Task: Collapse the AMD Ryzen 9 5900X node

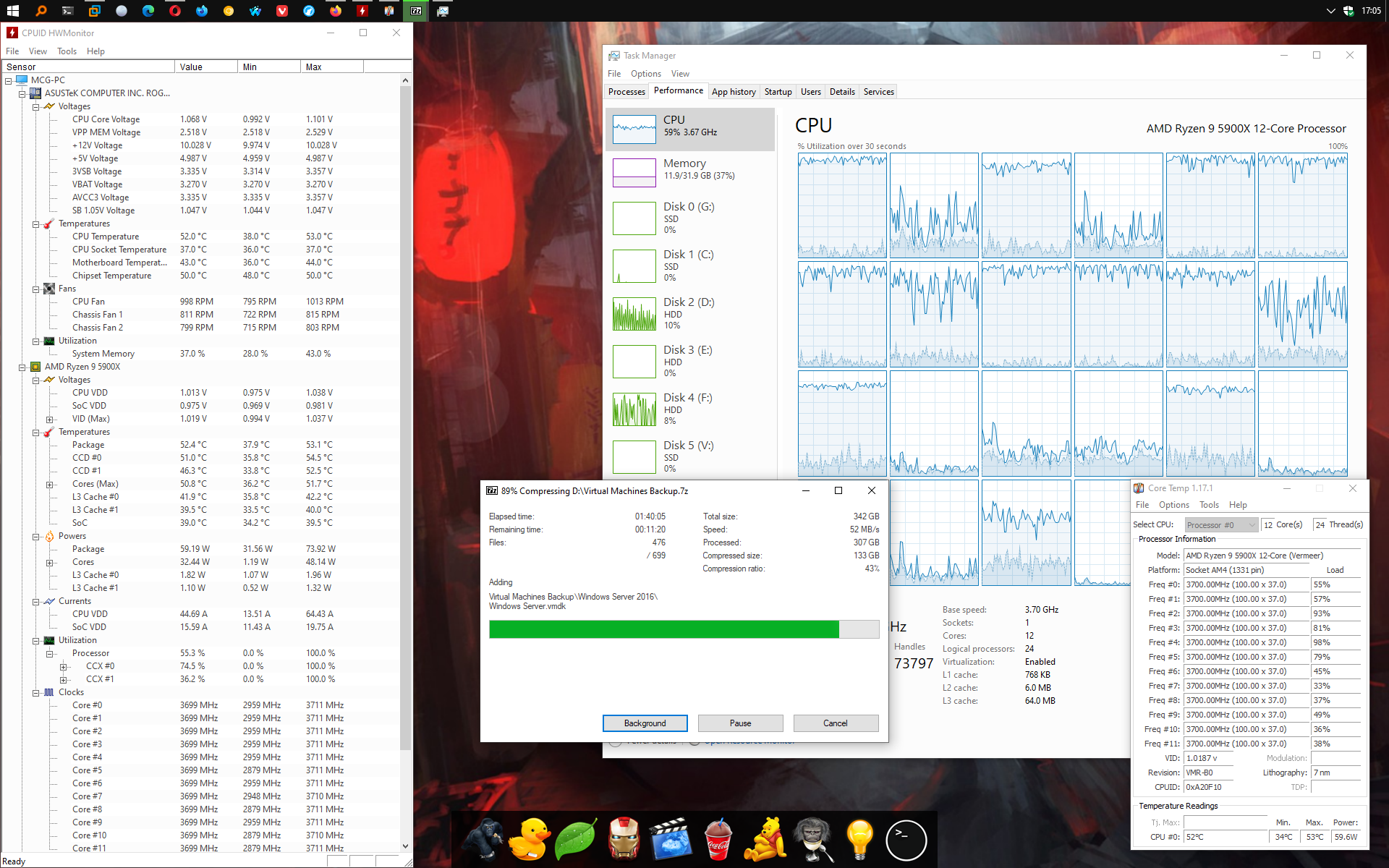Action: click(x=22, y=367)
